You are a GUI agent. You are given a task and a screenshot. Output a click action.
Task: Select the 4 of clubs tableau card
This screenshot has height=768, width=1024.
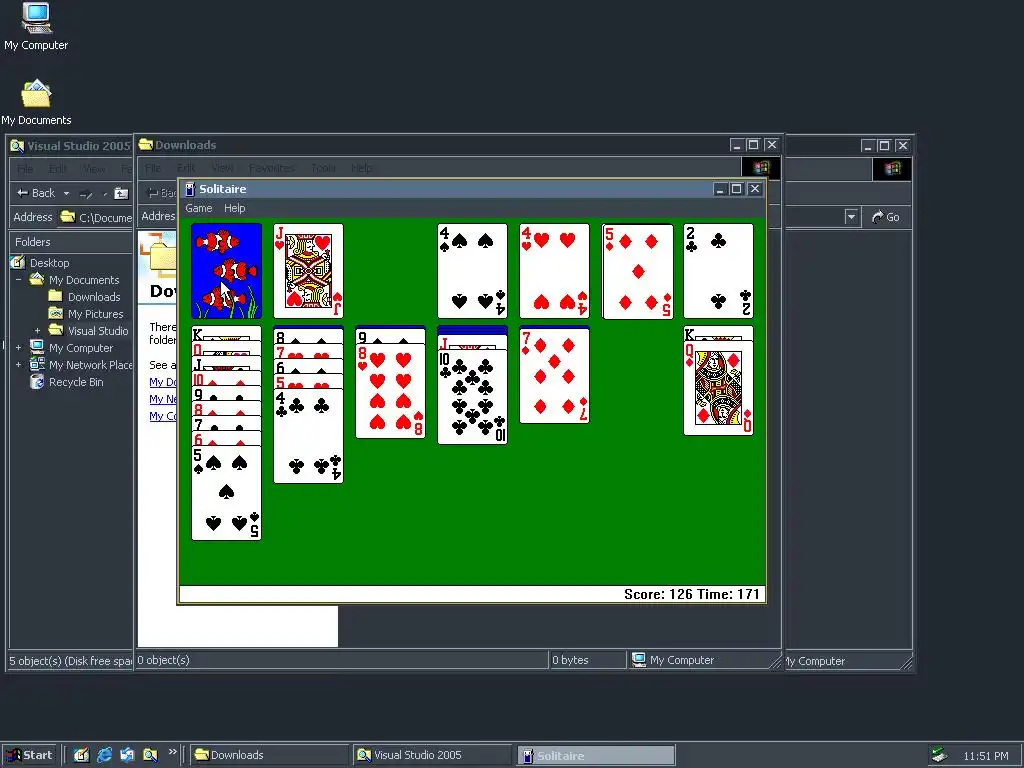[308, 436]
